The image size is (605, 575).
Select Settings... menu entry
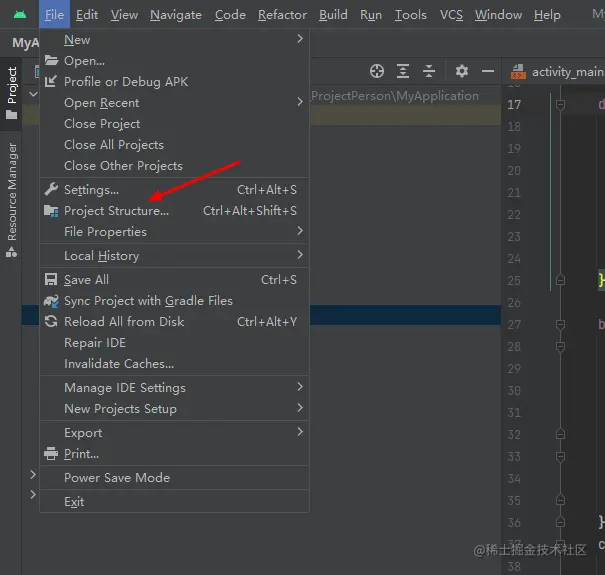point(174,189)
